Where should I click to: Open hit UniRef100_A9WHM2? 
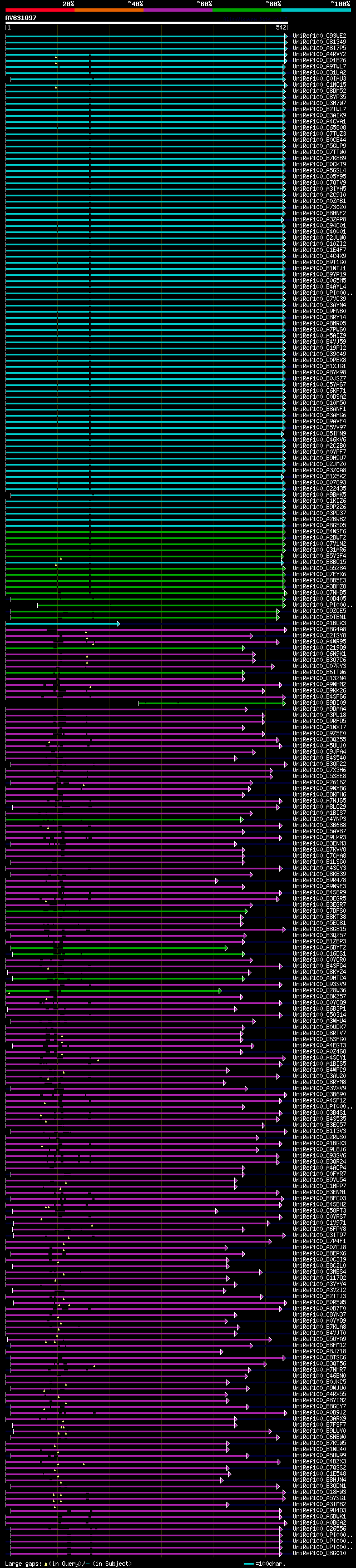click(x=319, y=684)
